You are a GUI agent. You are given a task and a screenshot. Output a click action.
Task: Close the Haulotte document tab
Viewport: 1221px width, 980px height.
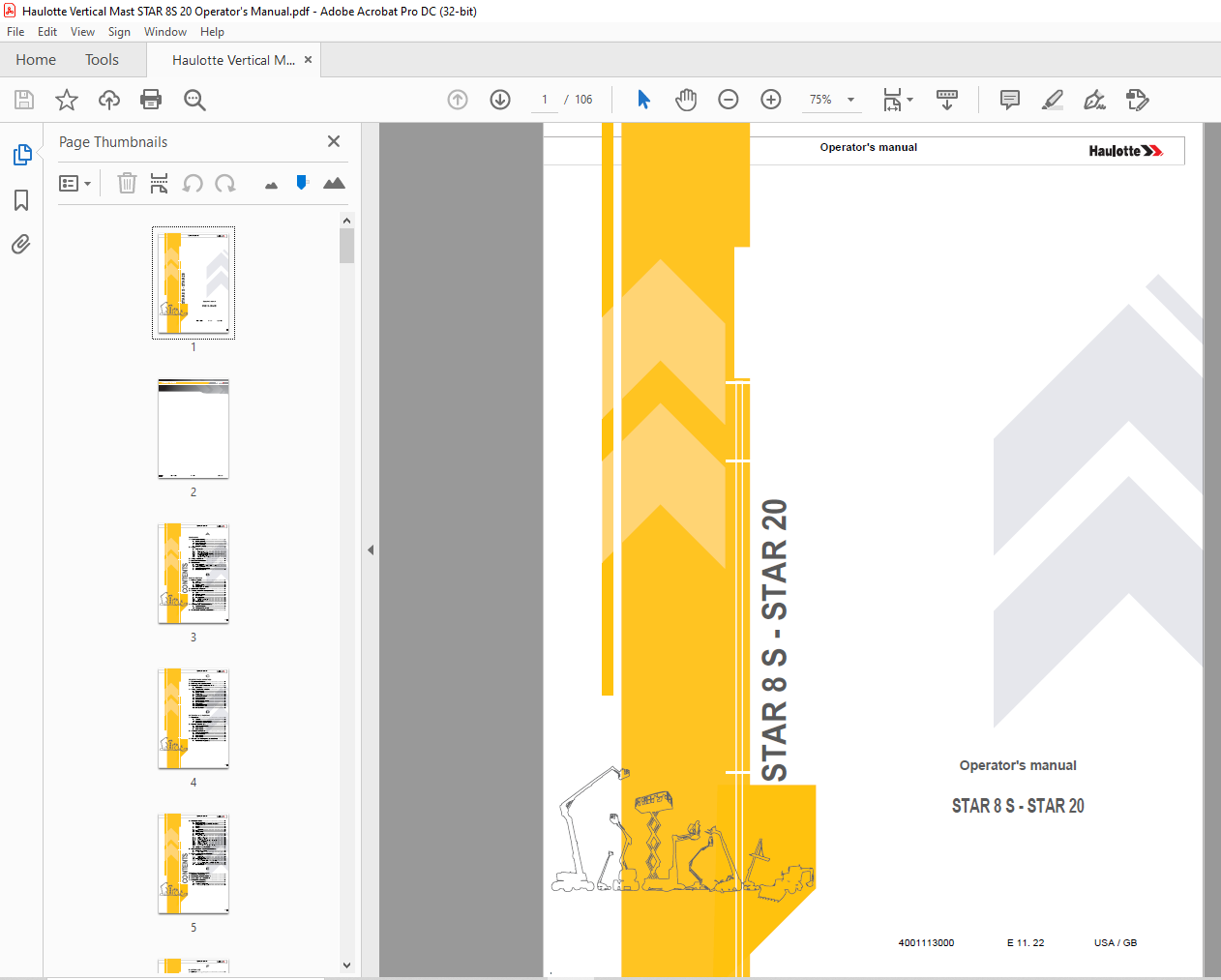click(308, 59)
